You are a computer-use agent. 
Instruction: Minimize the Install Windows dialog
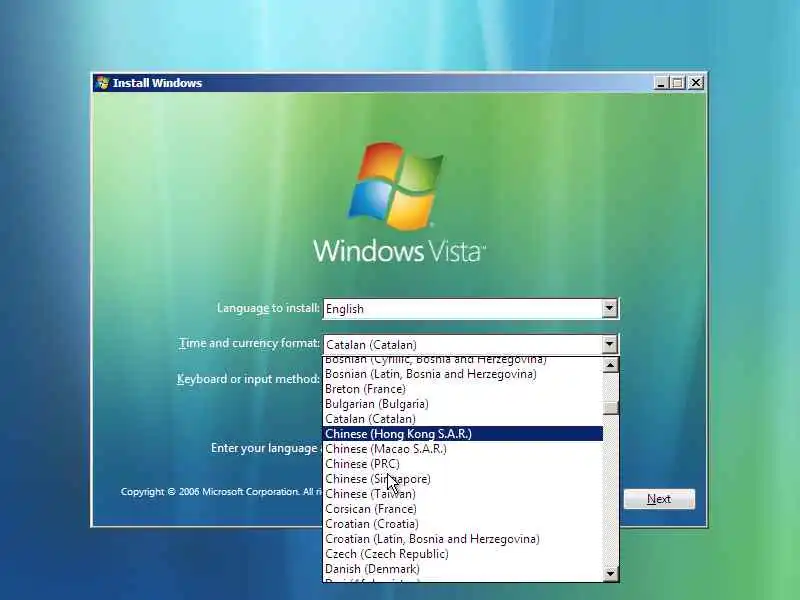point(661,83)
